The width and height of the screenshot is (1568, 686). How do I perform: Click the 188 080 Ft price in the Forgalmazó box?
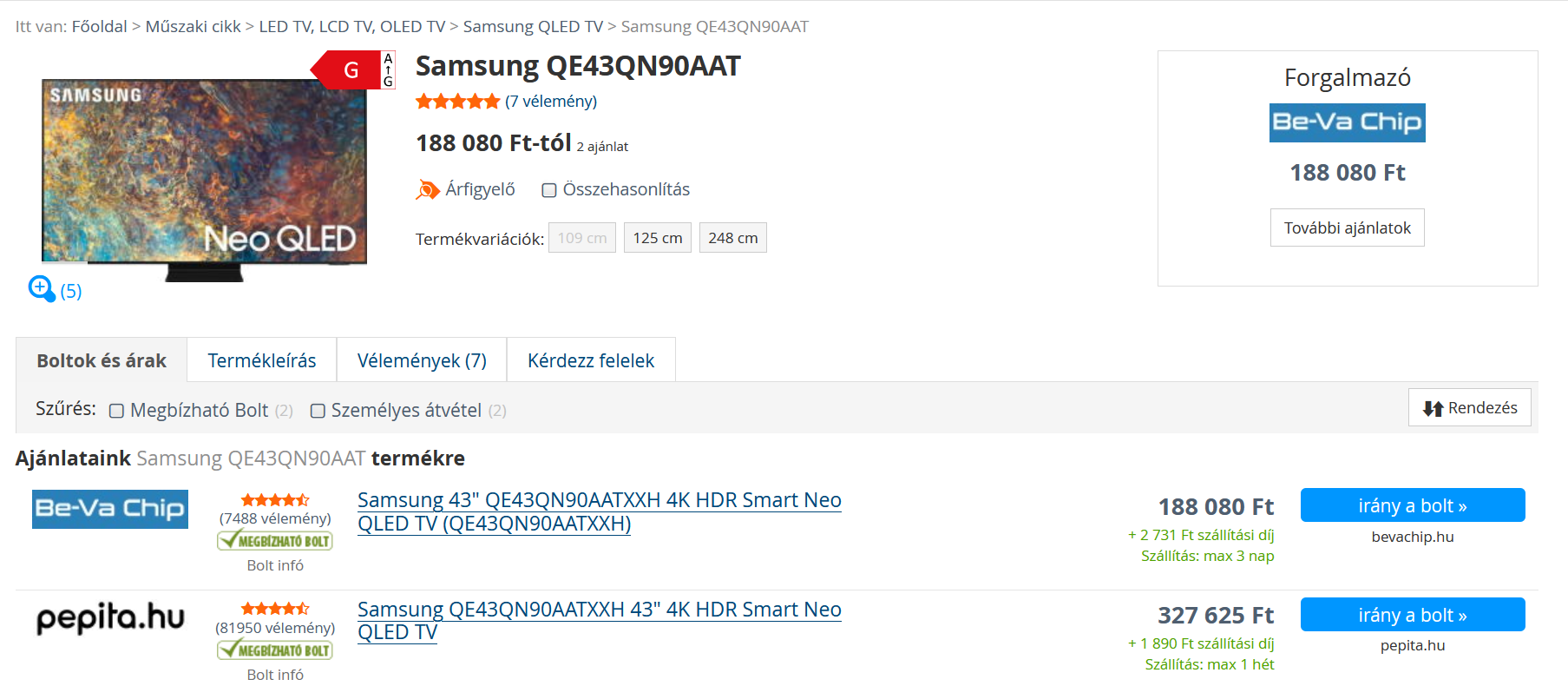point(1347,173)
